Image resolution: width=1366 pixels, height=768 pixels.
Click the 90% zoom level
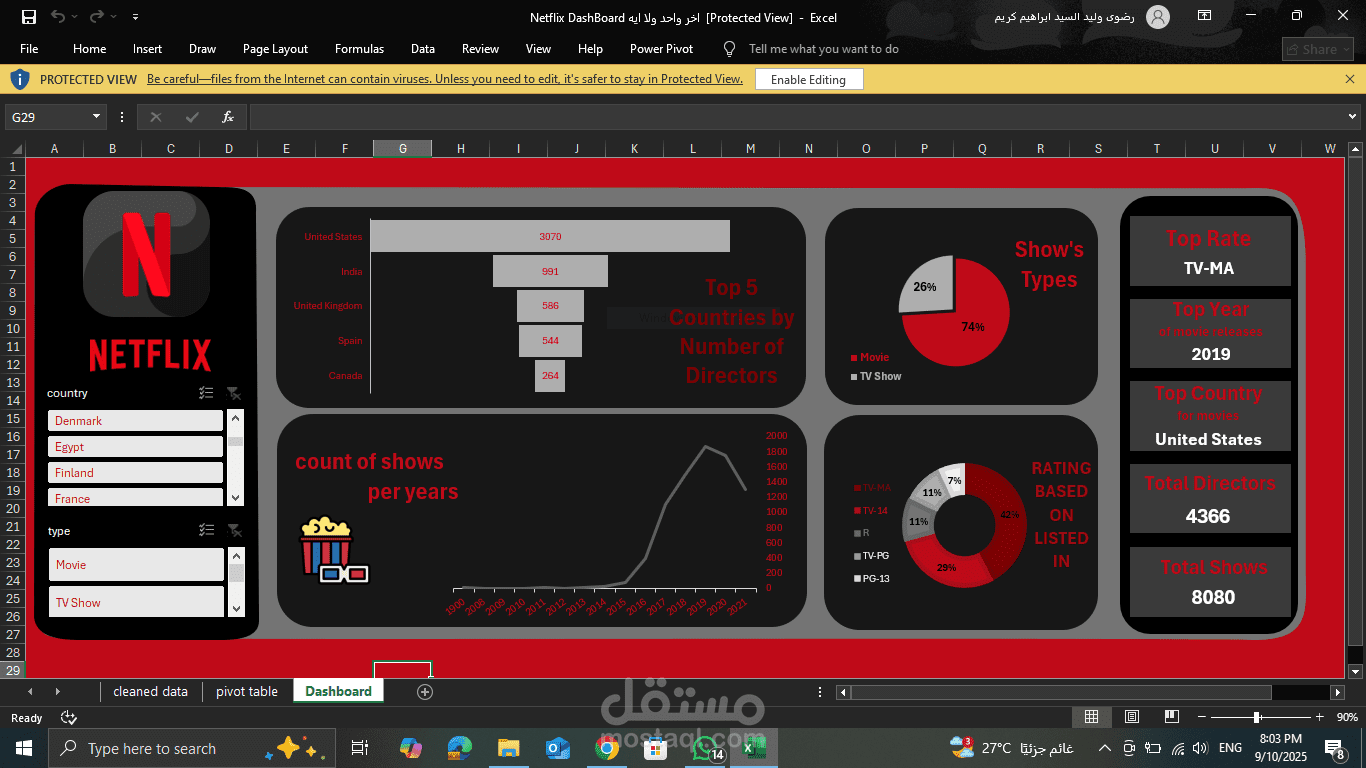(1347, 717)
